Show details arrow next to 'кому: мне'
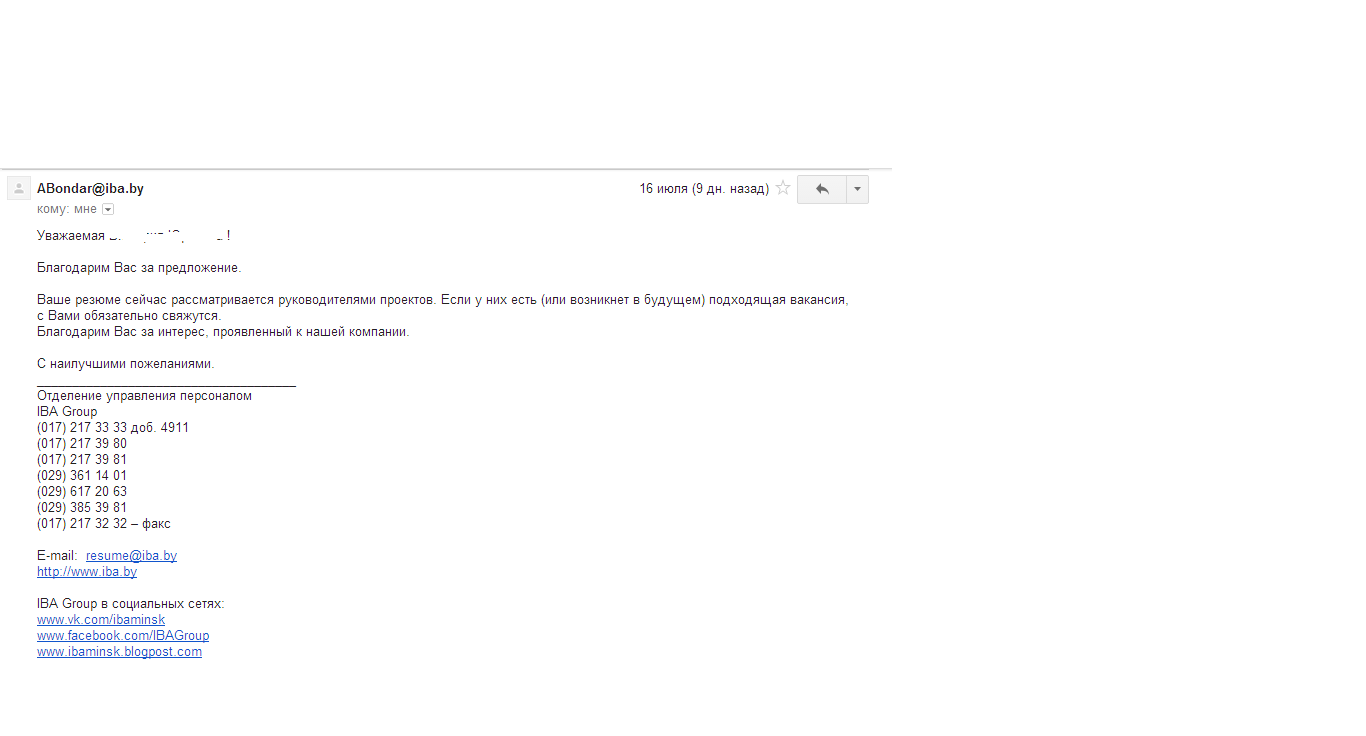 pos(108,209)
